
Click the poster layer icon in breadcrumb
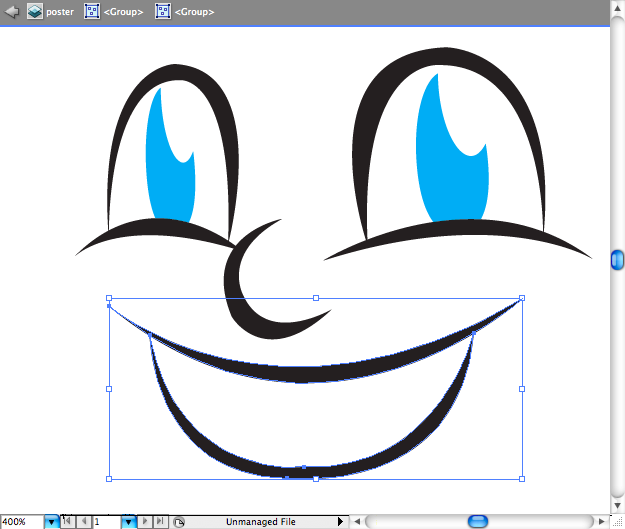[35, 12]
